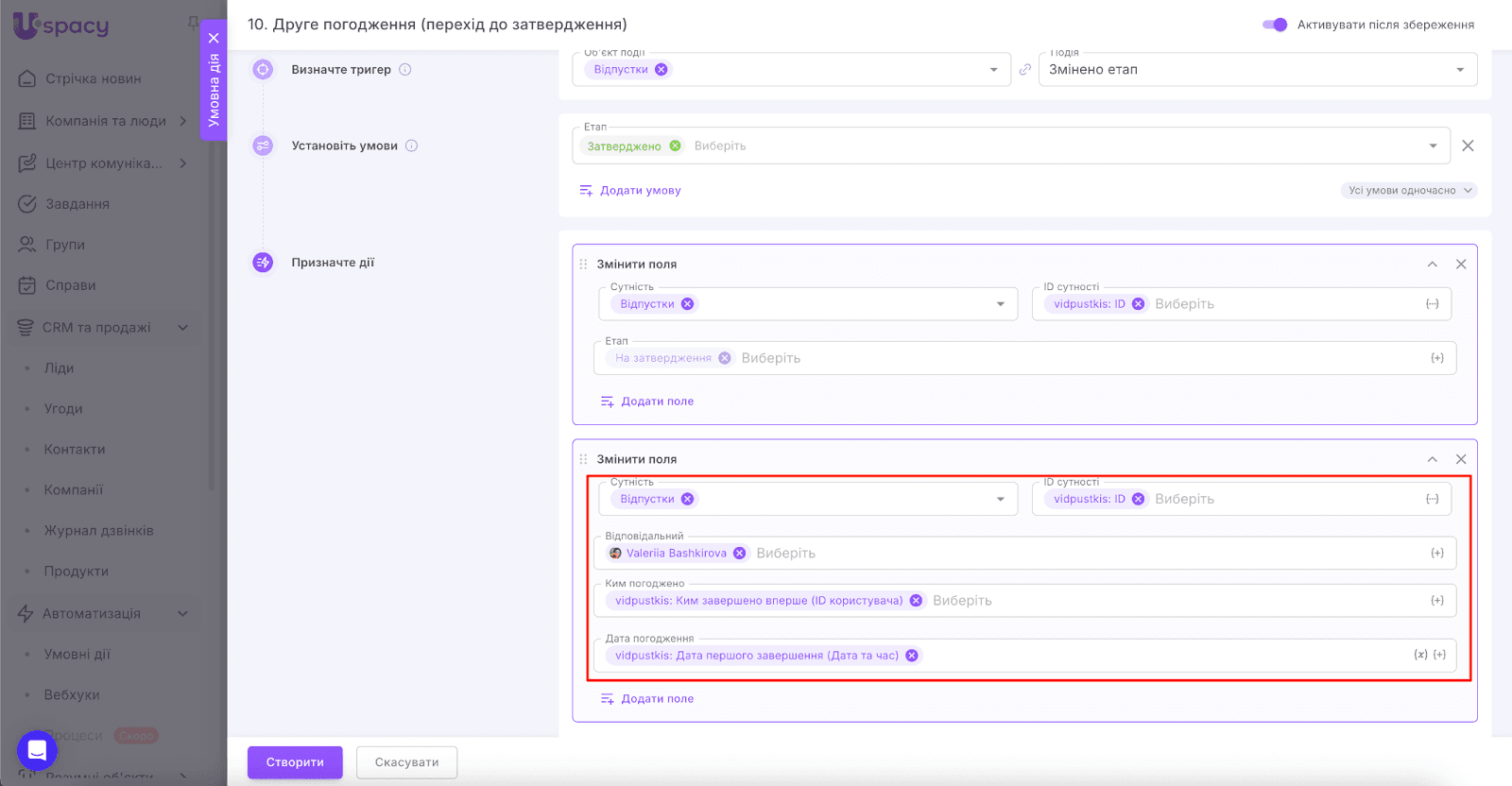Open Умовні дії in sidebar
Screen dimensions: 1512x786
pos(77,654)
